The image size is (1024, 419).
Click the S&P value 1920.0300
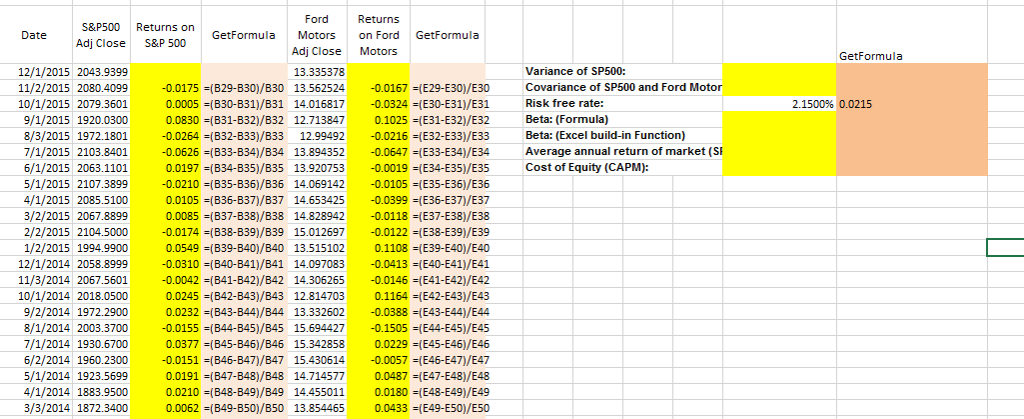click(103, 119)
